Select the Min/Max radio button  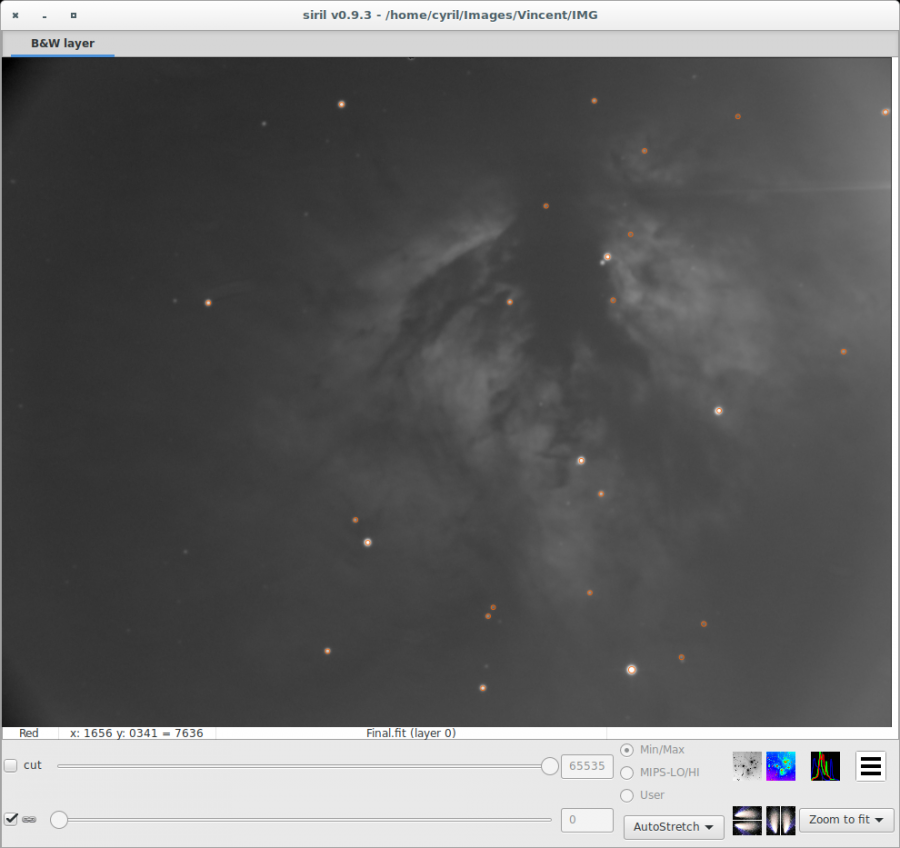pyautogui.click(x=627, y=750)
